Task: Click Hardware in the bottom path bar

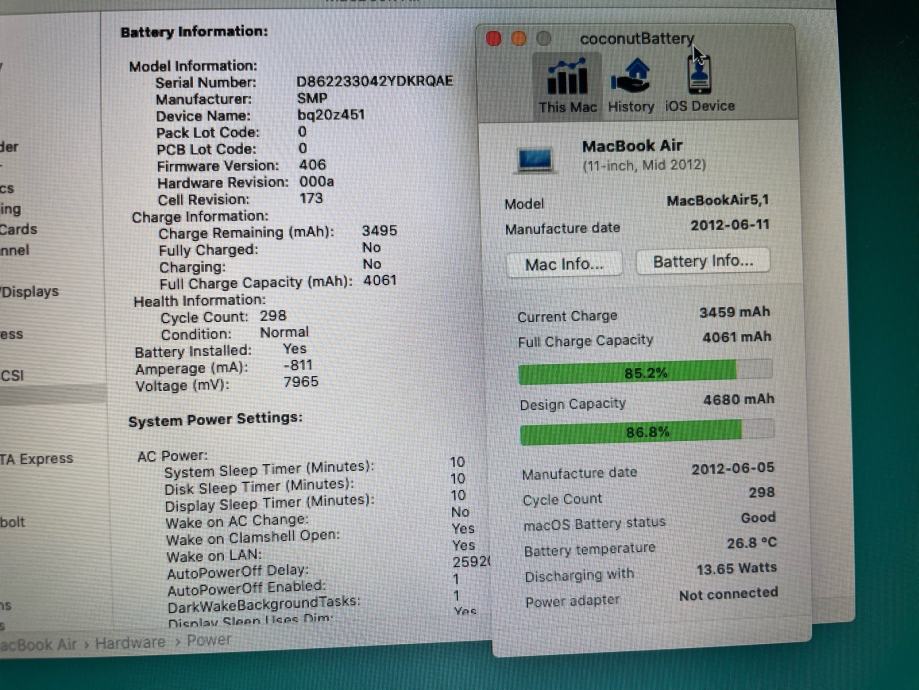Action: [x=130, y=643]
